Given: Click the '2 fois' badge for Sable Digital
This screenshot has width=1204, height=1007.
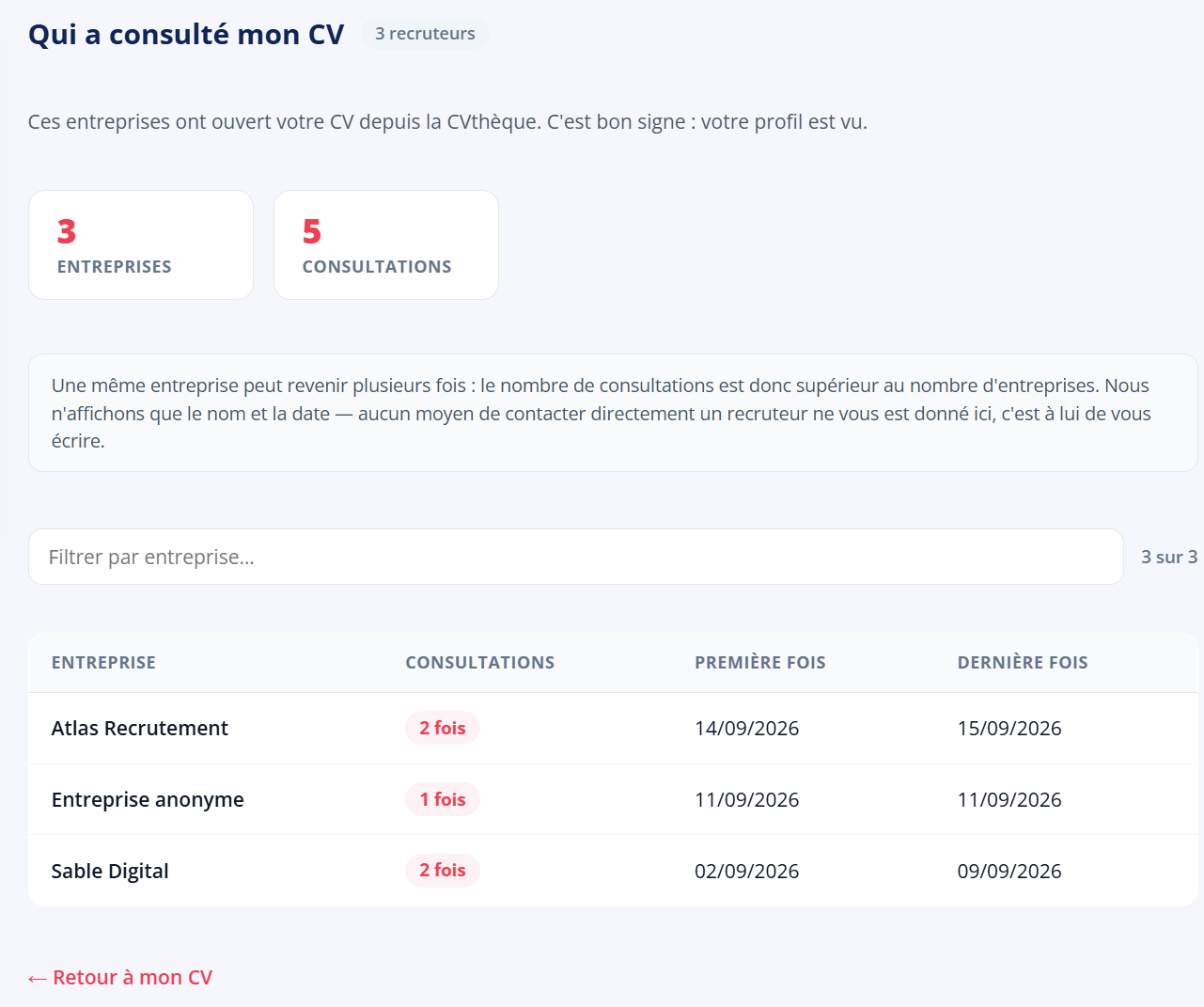Looking at the screenshot, I should point(443,871).
